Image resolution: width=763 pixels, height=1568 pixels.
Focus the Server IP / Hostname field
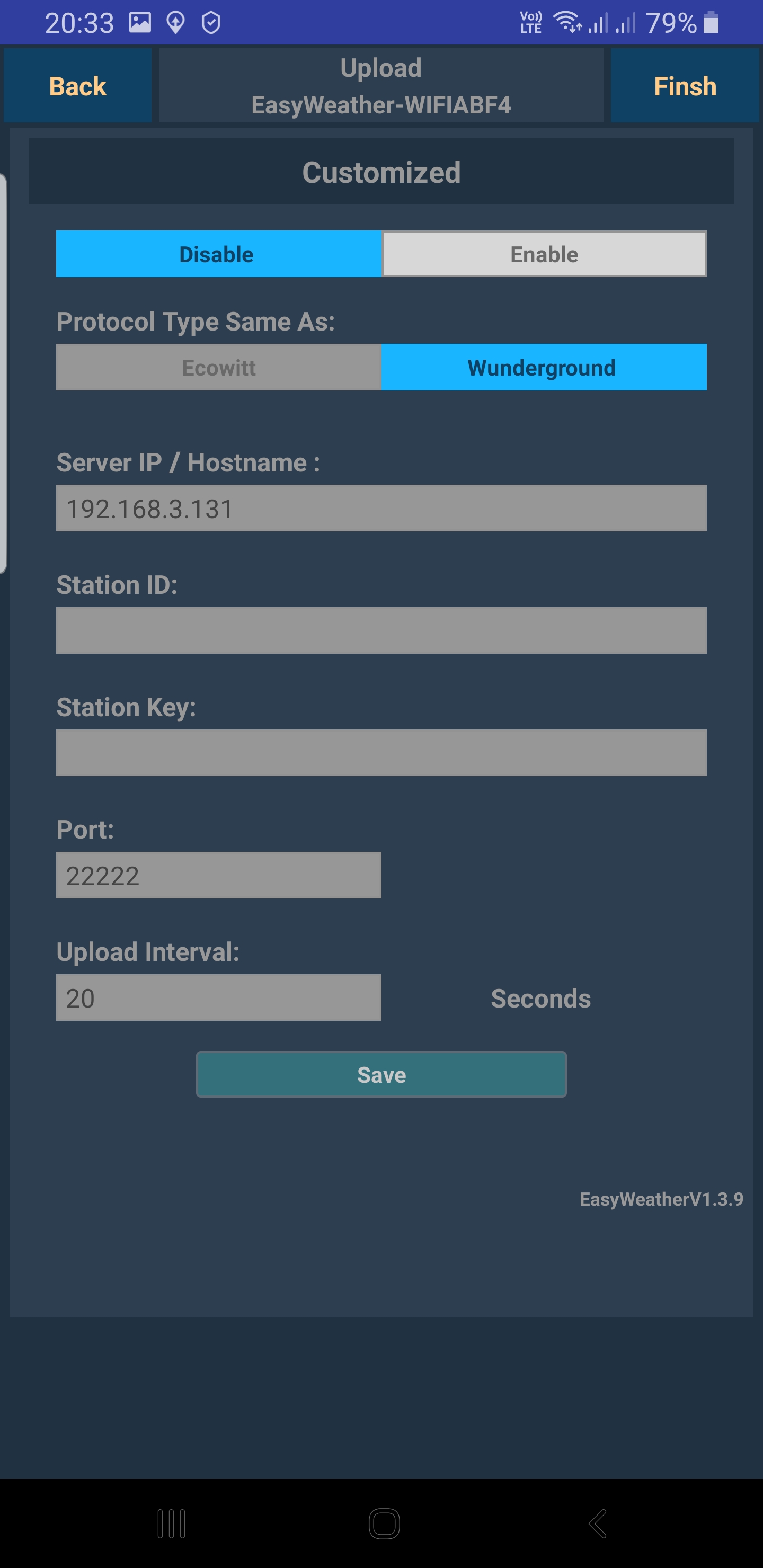381,508
